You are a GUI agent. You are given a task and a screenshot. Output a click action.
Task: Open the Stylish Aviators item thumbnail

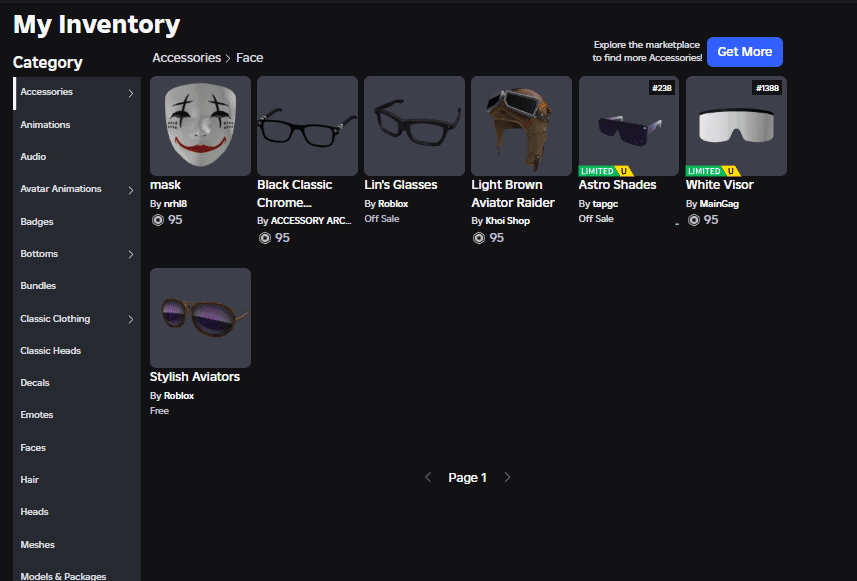[200, 317]
